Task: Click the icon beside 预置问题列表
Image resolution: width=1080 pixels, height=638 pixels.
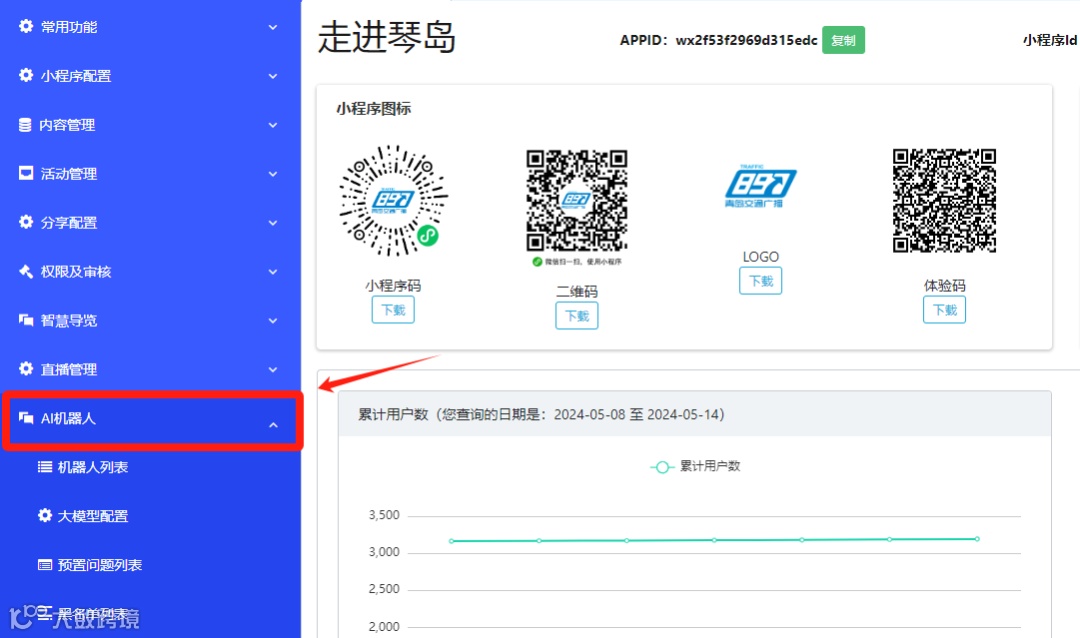Action: pos(45,565)
